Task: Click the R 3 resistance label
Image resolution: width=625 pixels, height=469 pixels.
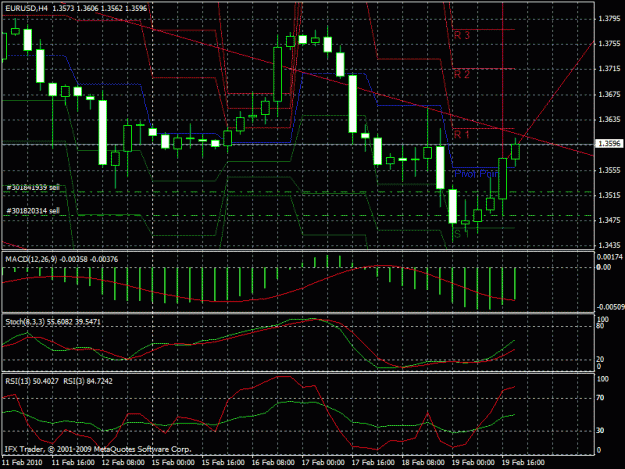Action: pyautogui.click(x=462, y=35)
